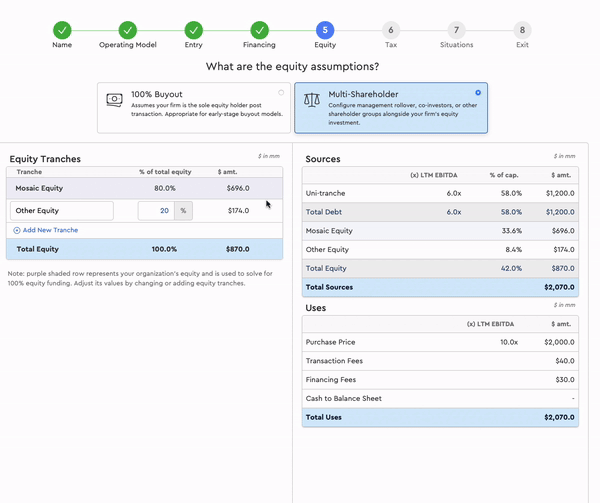Click the plus icon beside Add New Tranche
This screenshot has width=600, height=503.
(16, 230)
